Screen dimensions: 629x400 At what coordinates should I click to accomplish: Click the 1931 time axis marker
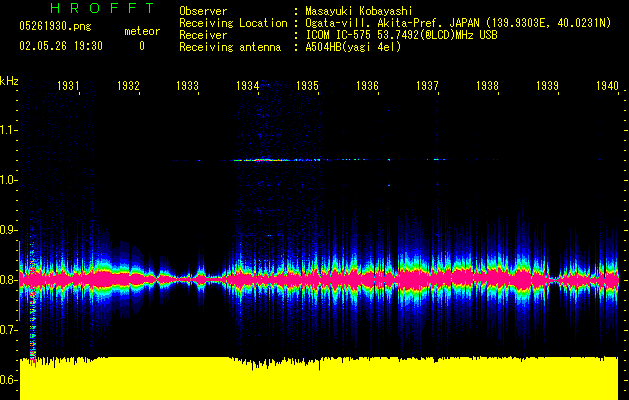pyautogui.click(x=68, y=85)
